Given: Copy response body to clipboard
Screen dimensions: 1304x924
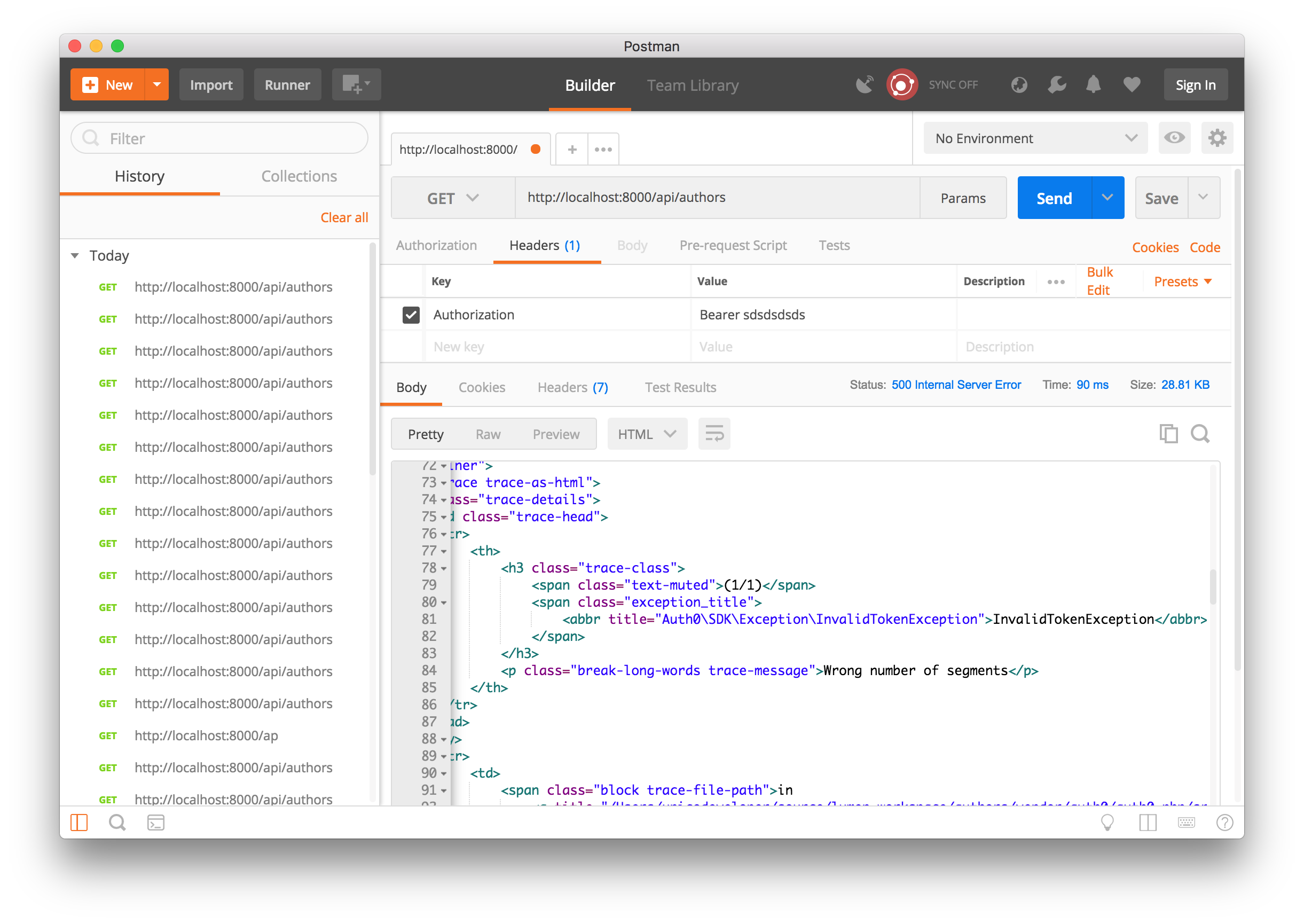Looking at the screenshot, I should click(1168, 434).
